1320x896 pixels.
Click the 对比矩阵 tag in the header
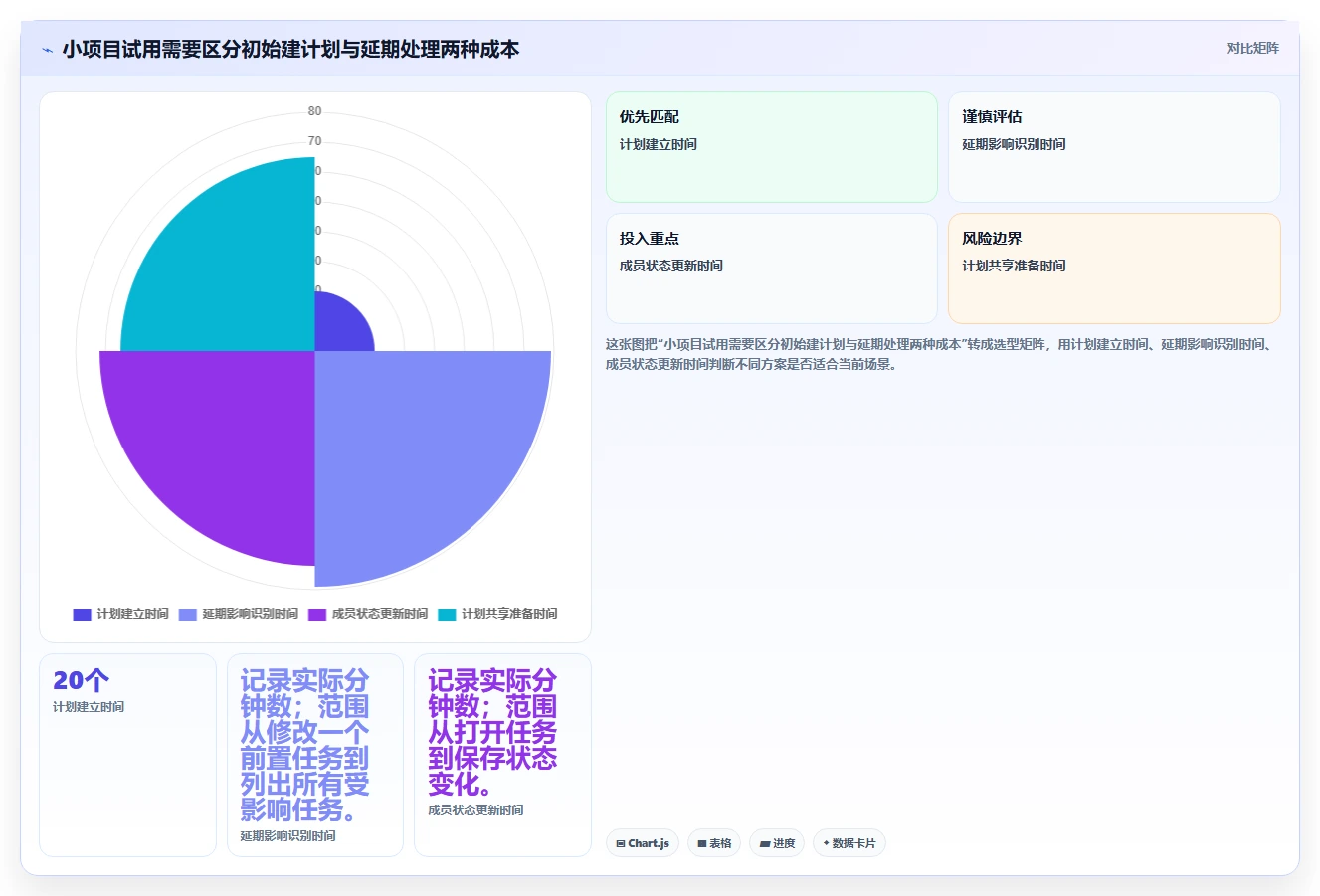pos(1252,48)
